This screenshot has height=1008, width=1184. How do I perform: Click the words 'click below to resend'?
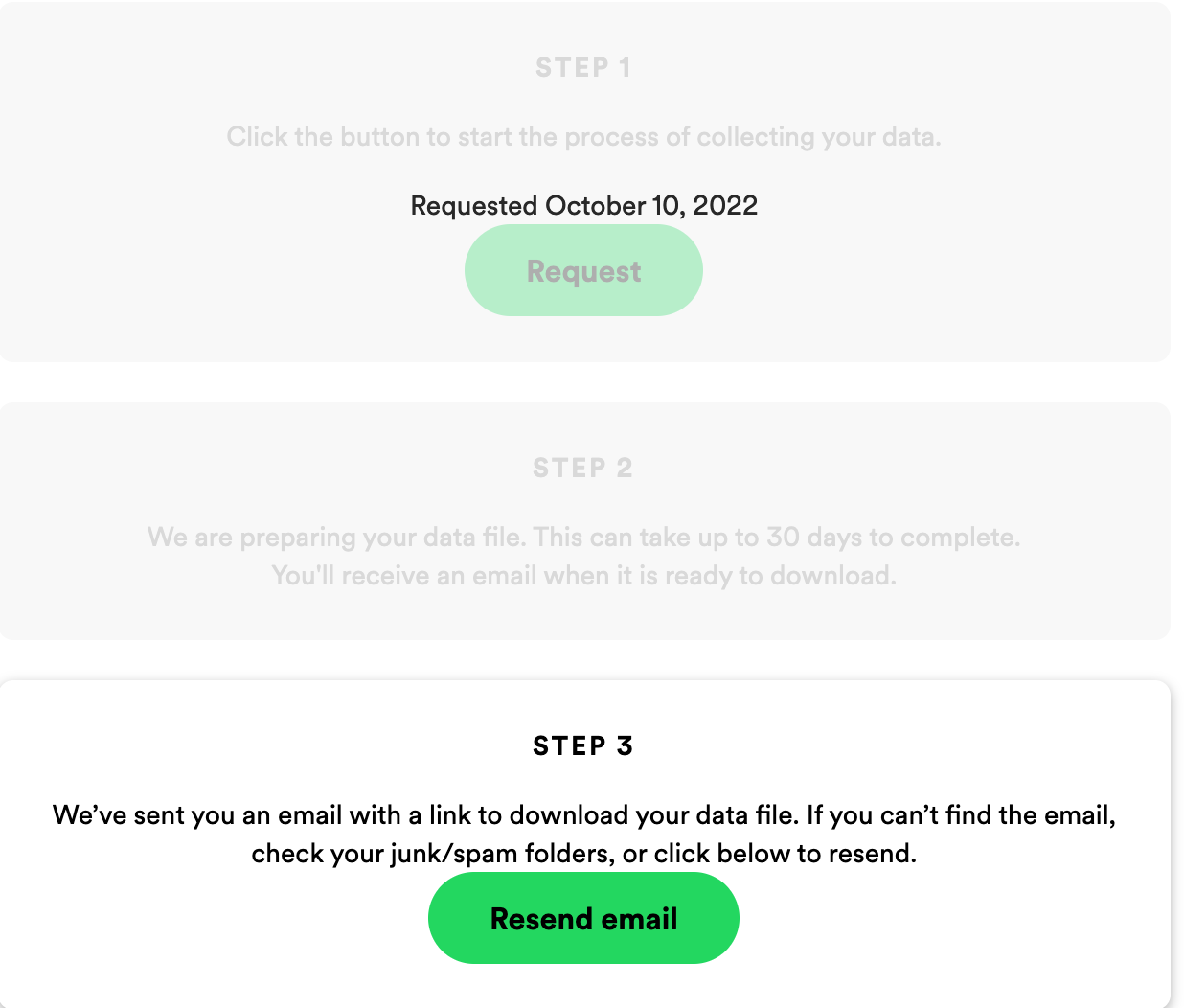pos(785,854)
